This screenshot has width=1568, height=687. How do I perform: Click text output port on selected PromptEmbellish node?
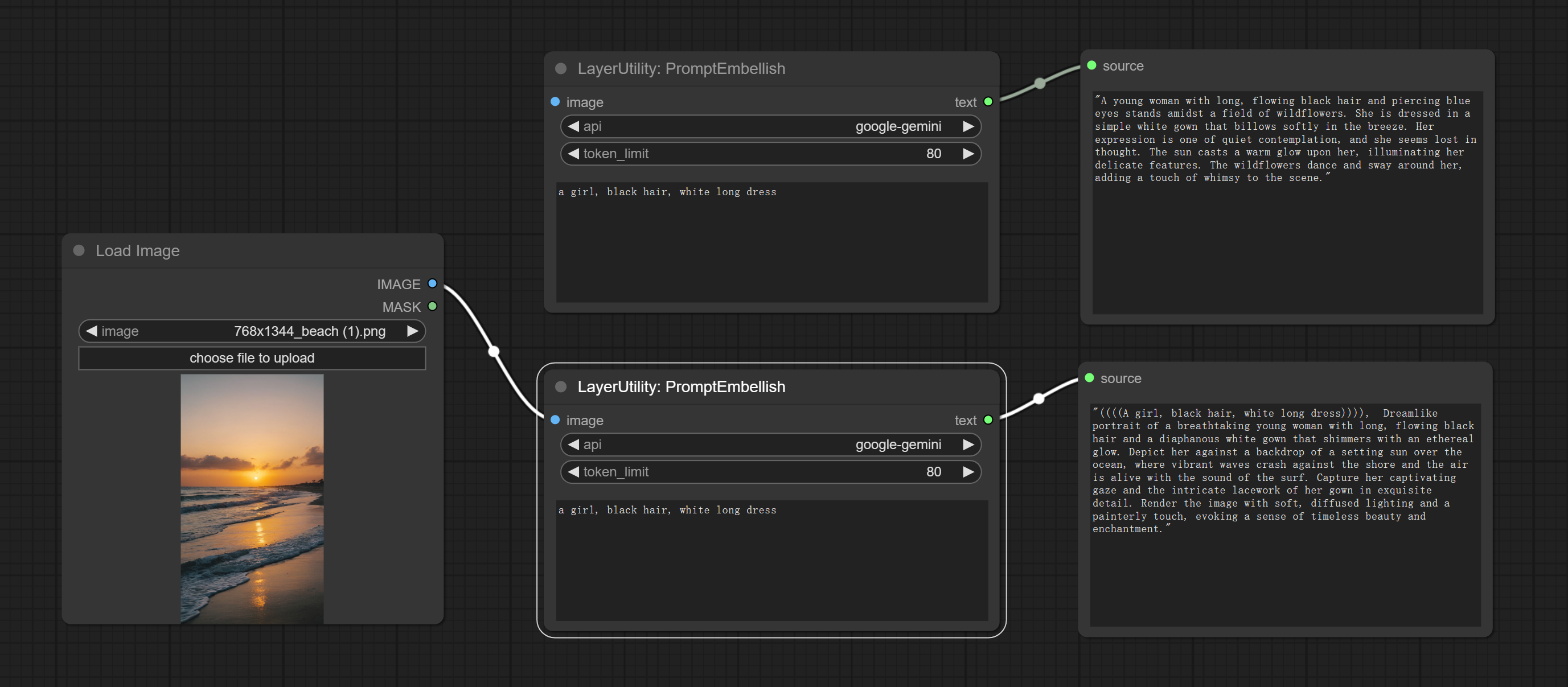click(988, 420)
